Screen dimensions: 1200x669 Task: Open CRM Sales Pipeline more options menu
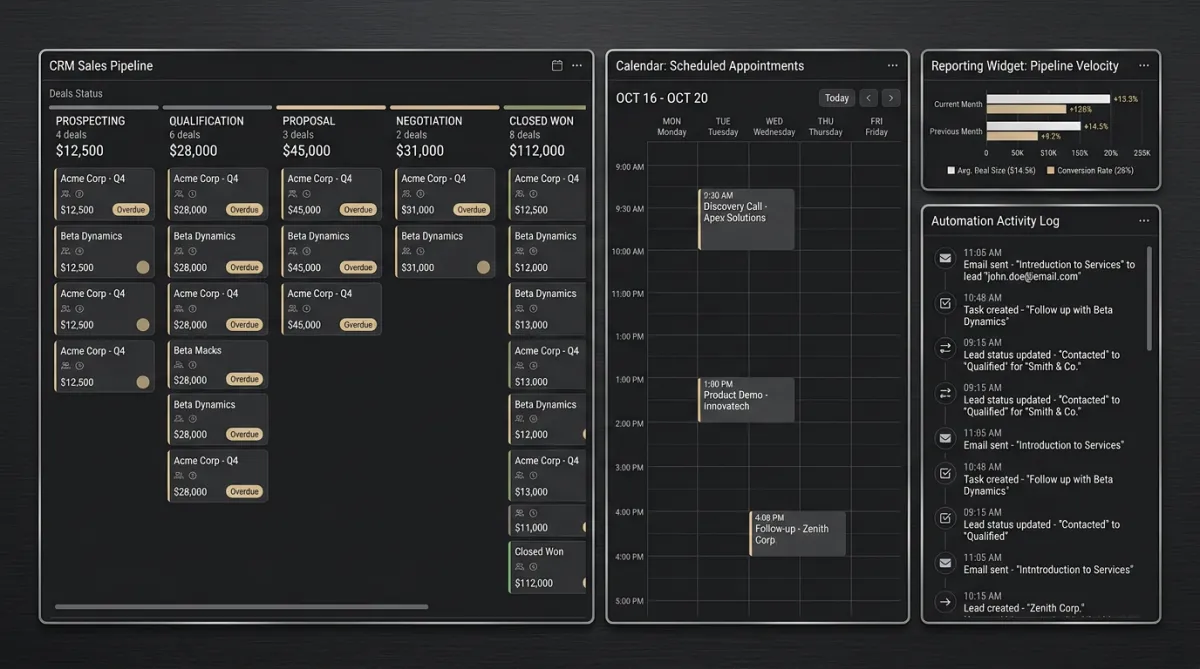(x=577, y=66)
